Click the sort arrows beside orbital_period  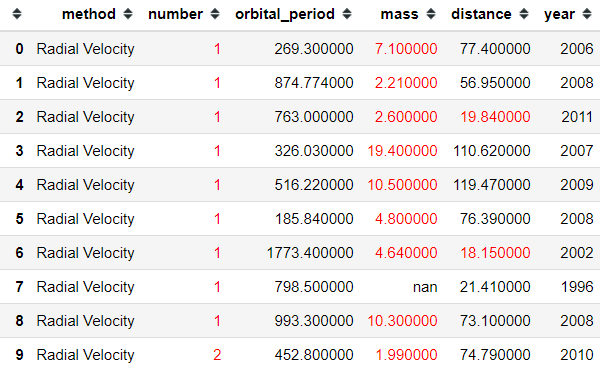[347, 14]
